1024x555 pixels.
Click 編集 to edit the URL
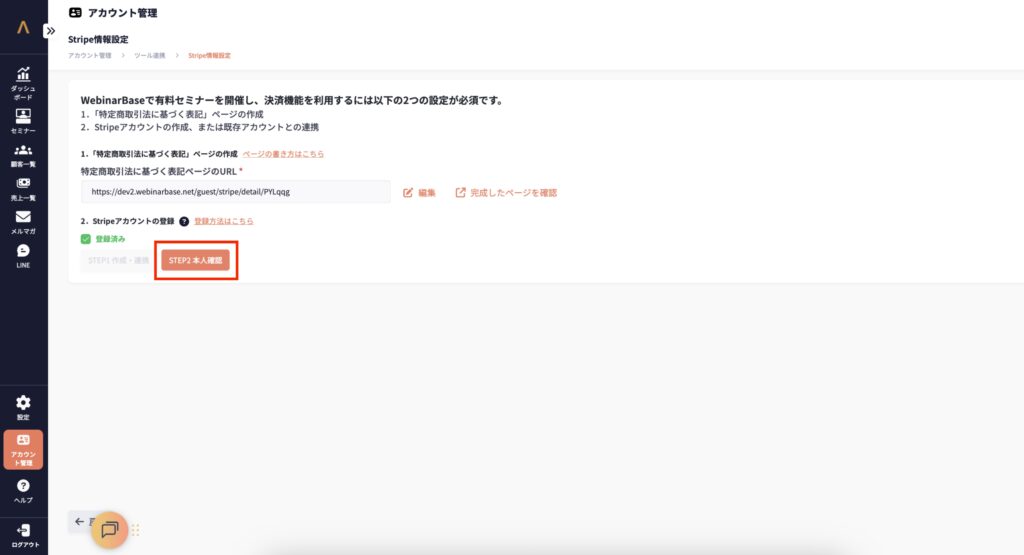[420, 192]
